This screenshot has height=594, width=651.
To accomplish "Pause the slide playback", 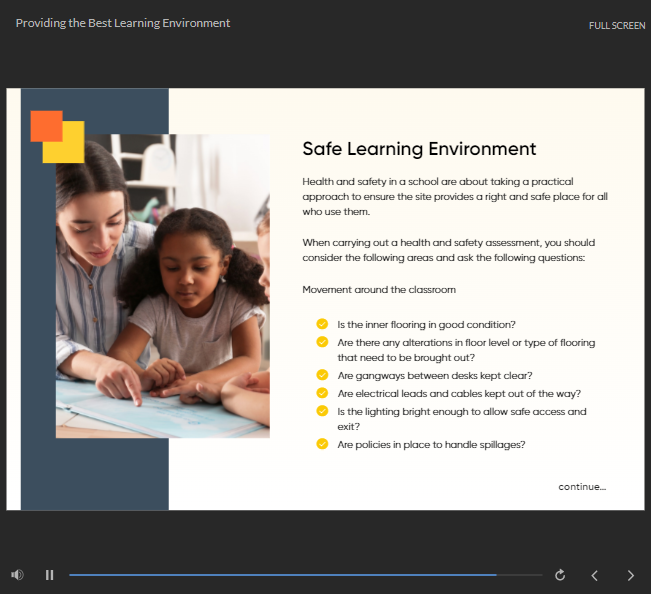I will click(49, 575).
